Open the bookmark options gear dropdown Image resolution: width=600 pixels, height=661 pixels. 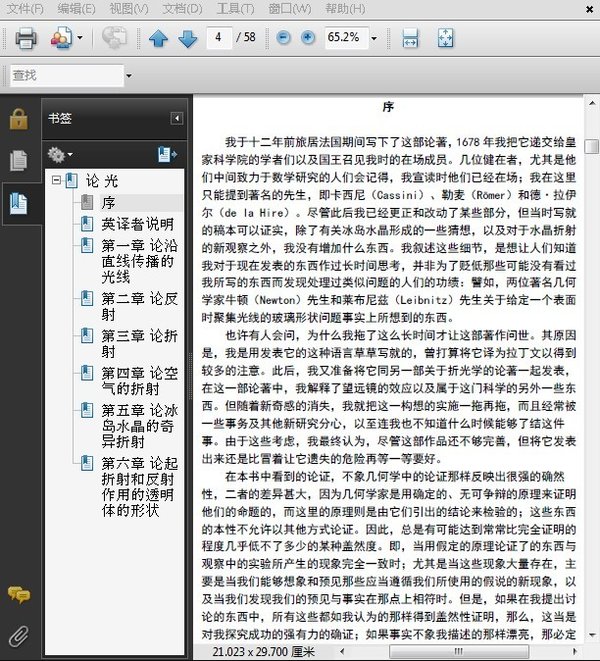point(60,154)
